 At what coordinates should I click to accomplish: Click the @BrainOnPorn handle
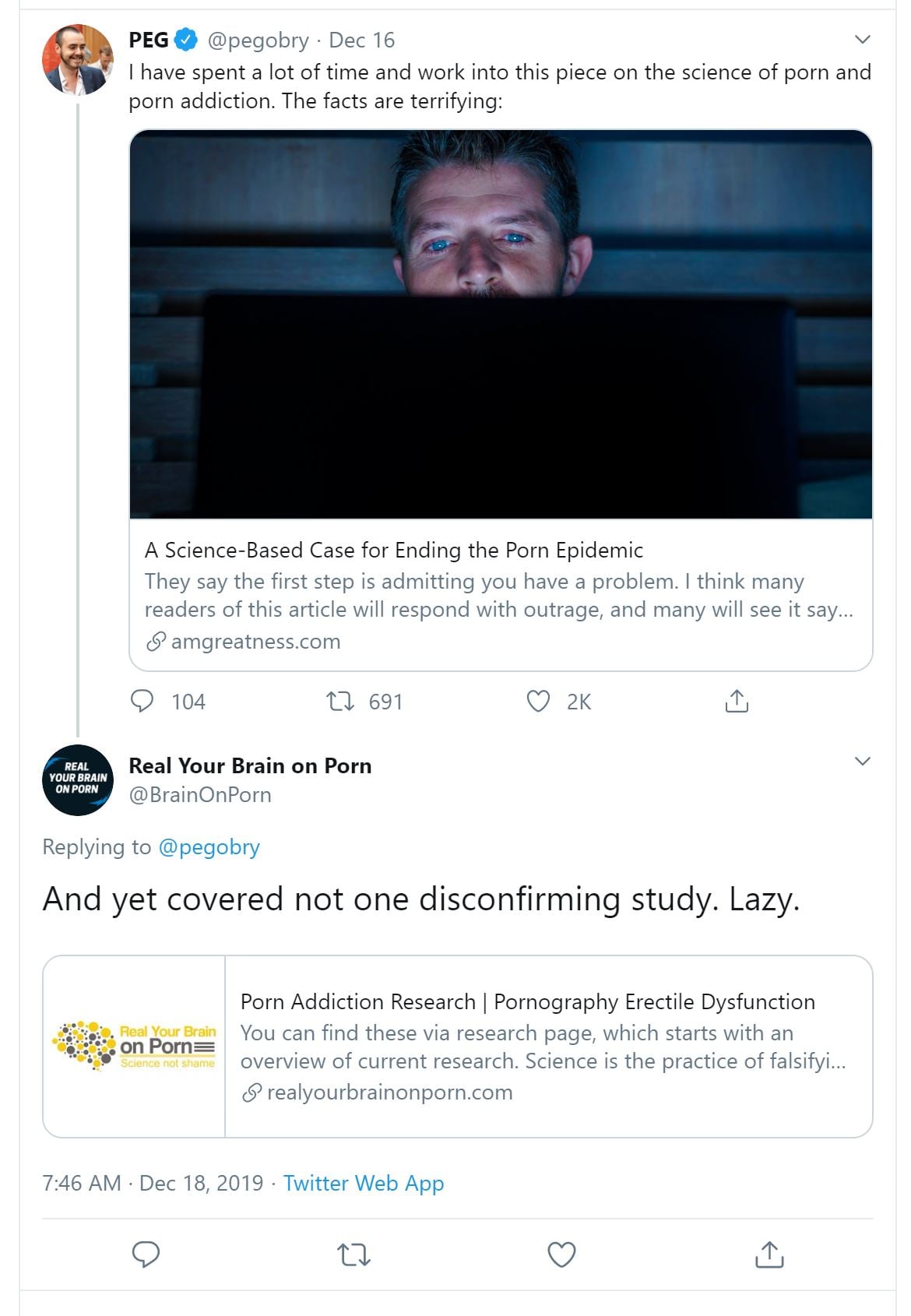pos(200,795)
